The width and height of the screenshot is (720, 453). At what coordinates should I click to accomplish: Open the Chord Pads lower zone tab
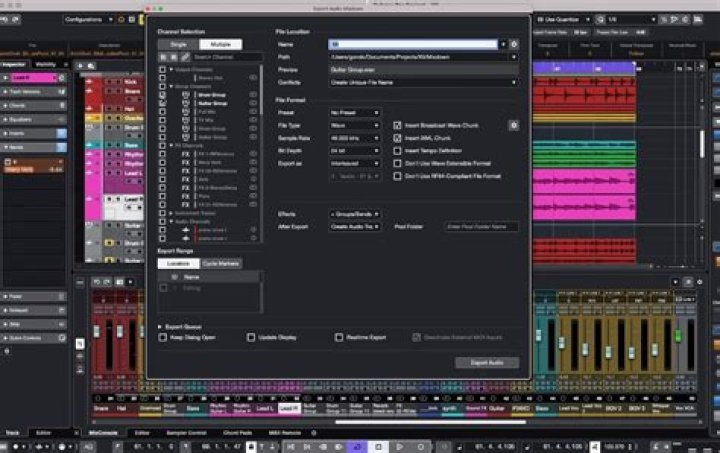coord(237,433)
